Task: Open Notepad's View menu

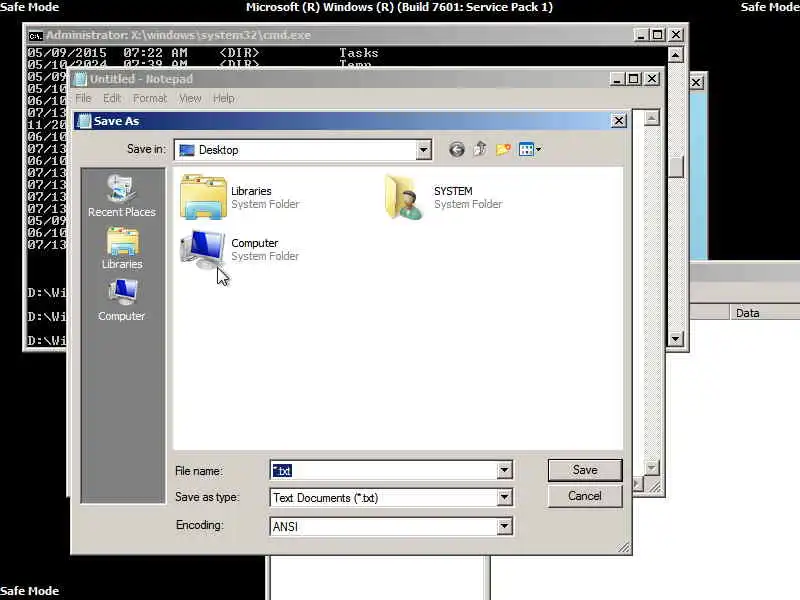Action: pos(190,98)
